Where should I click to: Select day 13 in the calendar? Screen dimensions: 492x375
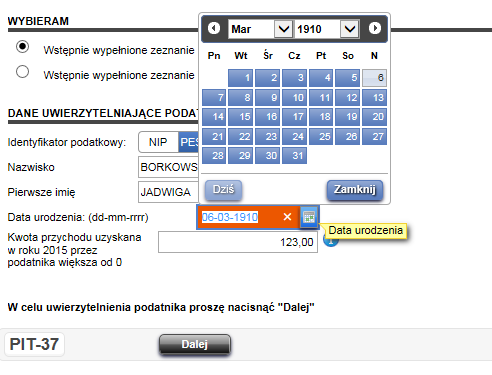(x=374, y=98)
